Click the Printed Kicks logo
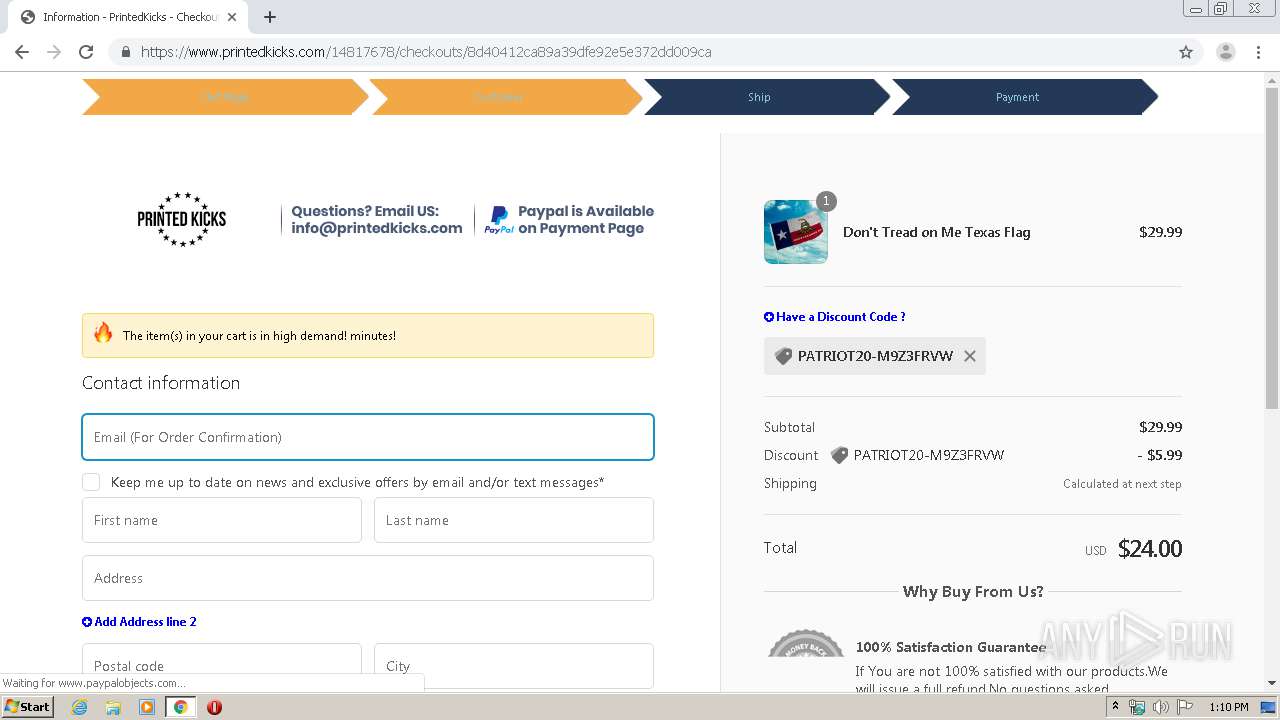The image size is (1280, 720). click(181, 219)
